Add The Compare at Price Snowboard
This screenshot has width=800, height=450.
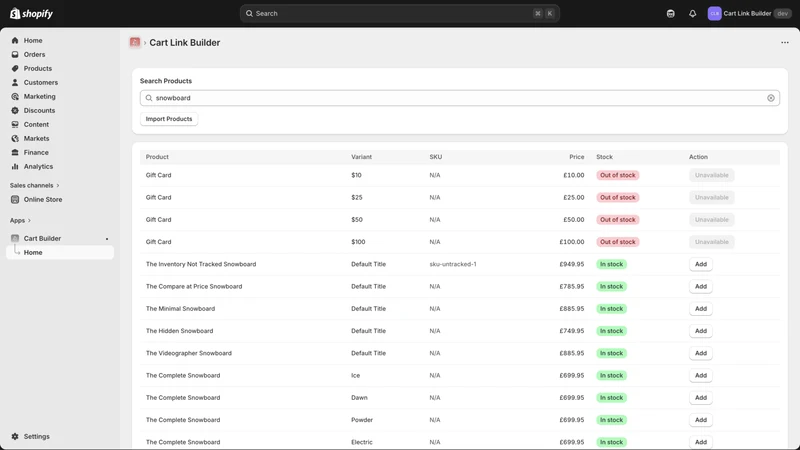click(x=701, y=286)
